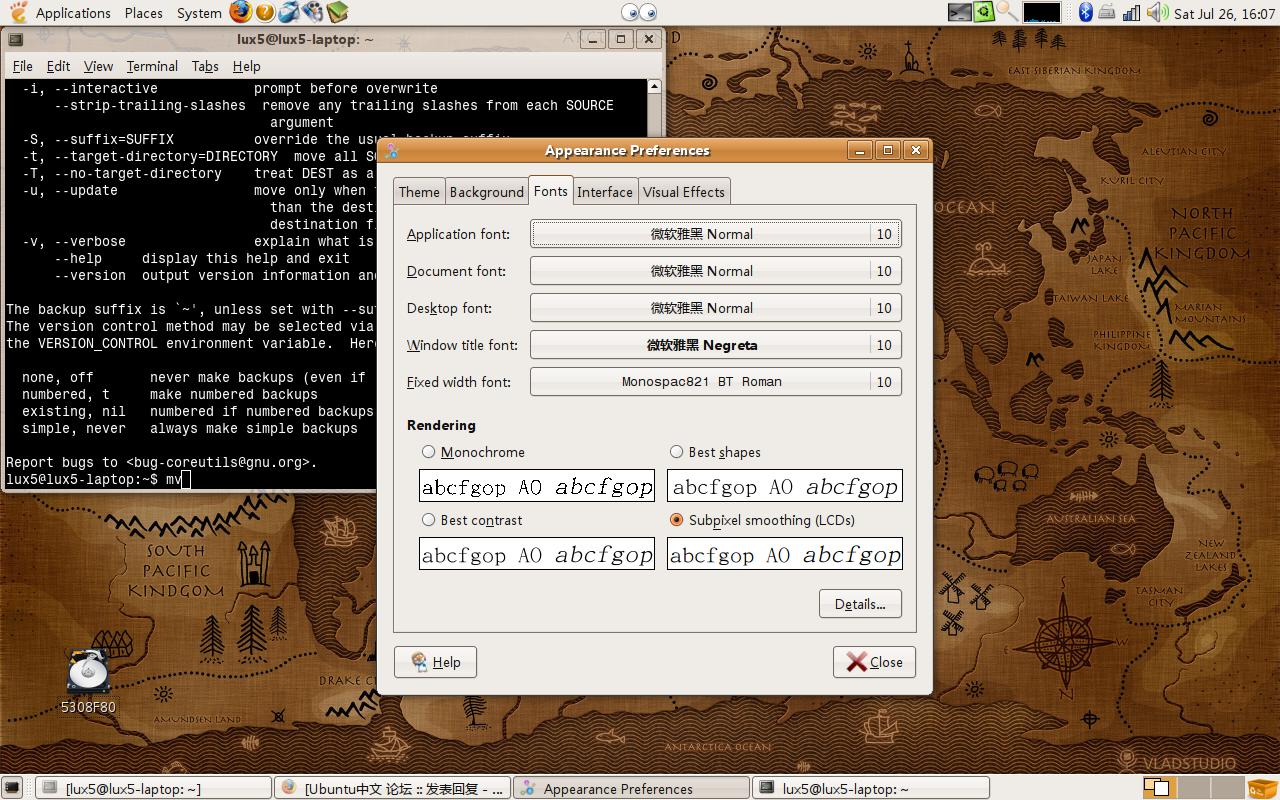1280x800 pixels.
Task: Click the GNOME foot logo
Action: pos(18,12)
